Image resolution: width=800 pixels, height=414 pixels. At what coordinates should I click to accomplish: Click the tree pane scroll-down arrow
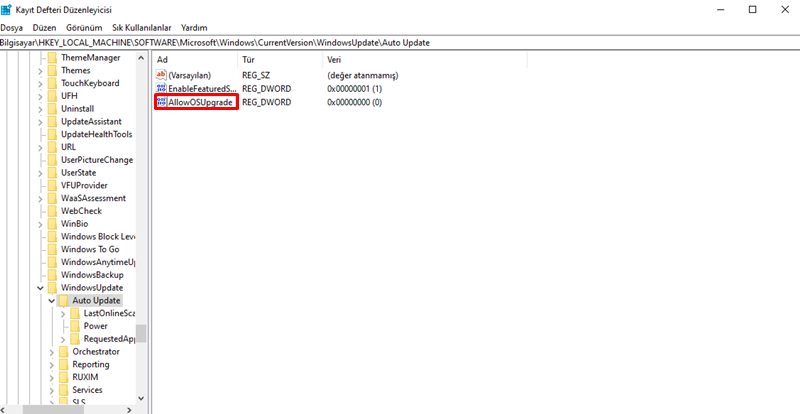141,398
